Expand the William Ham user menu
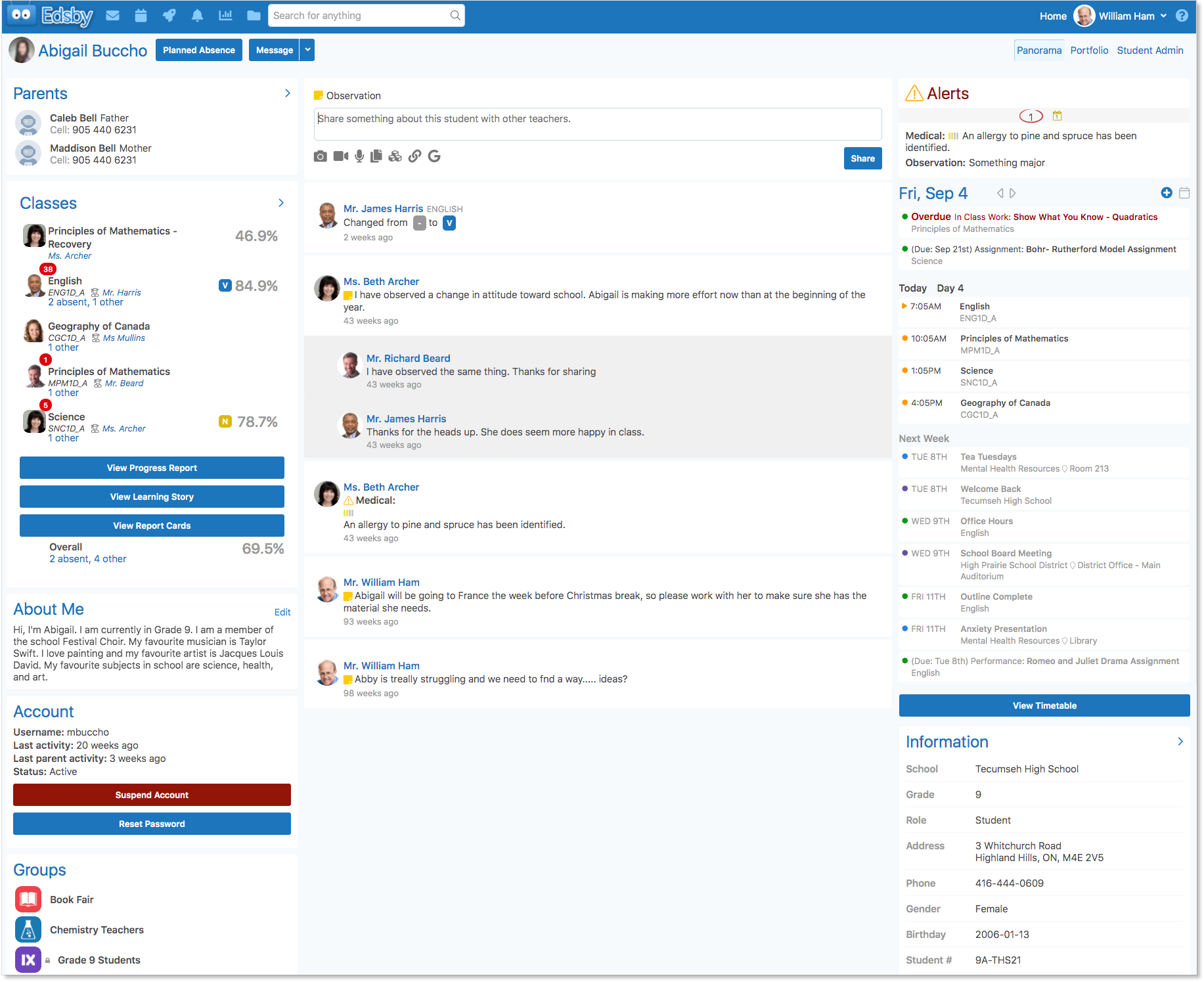Viewport: 1204px width, 982px height. tap(1163, 16)
